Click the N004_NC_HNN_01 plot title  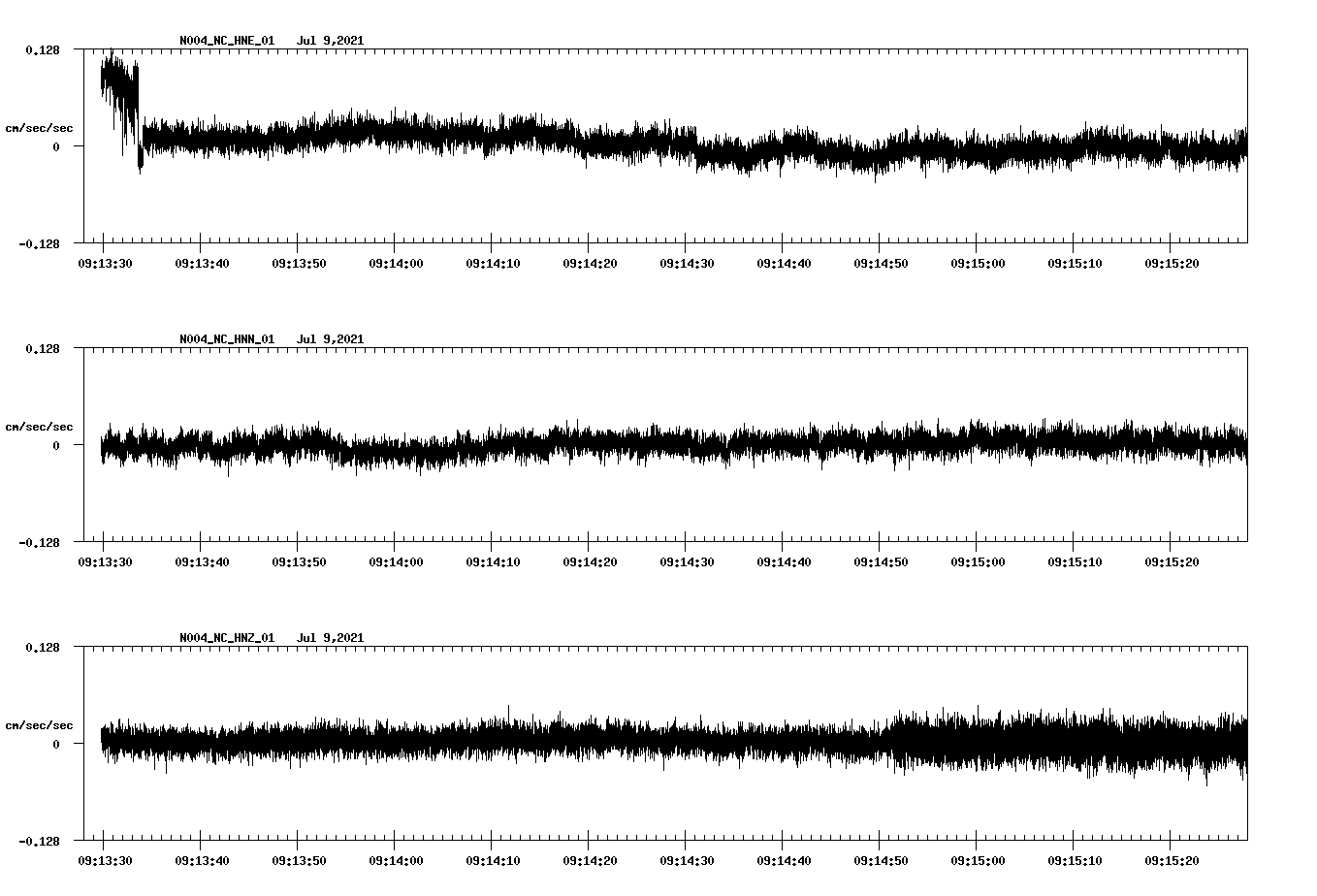pyautogui.click(x=227, y=339)
